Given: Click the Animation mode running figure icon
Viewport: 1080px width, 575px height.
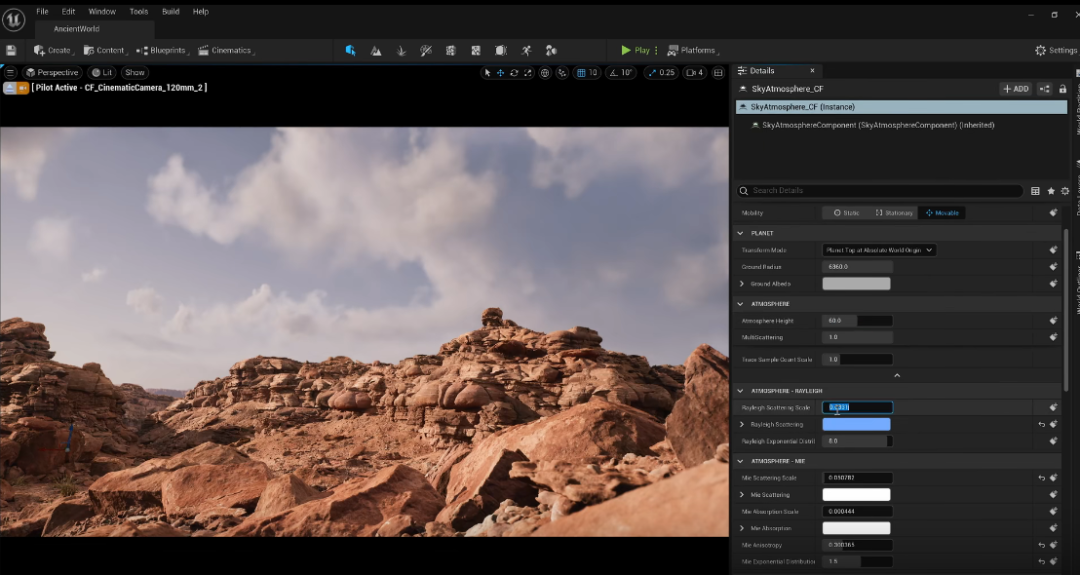Looking at the screenshot, I should pyautogui.click(x=526, y=50).
